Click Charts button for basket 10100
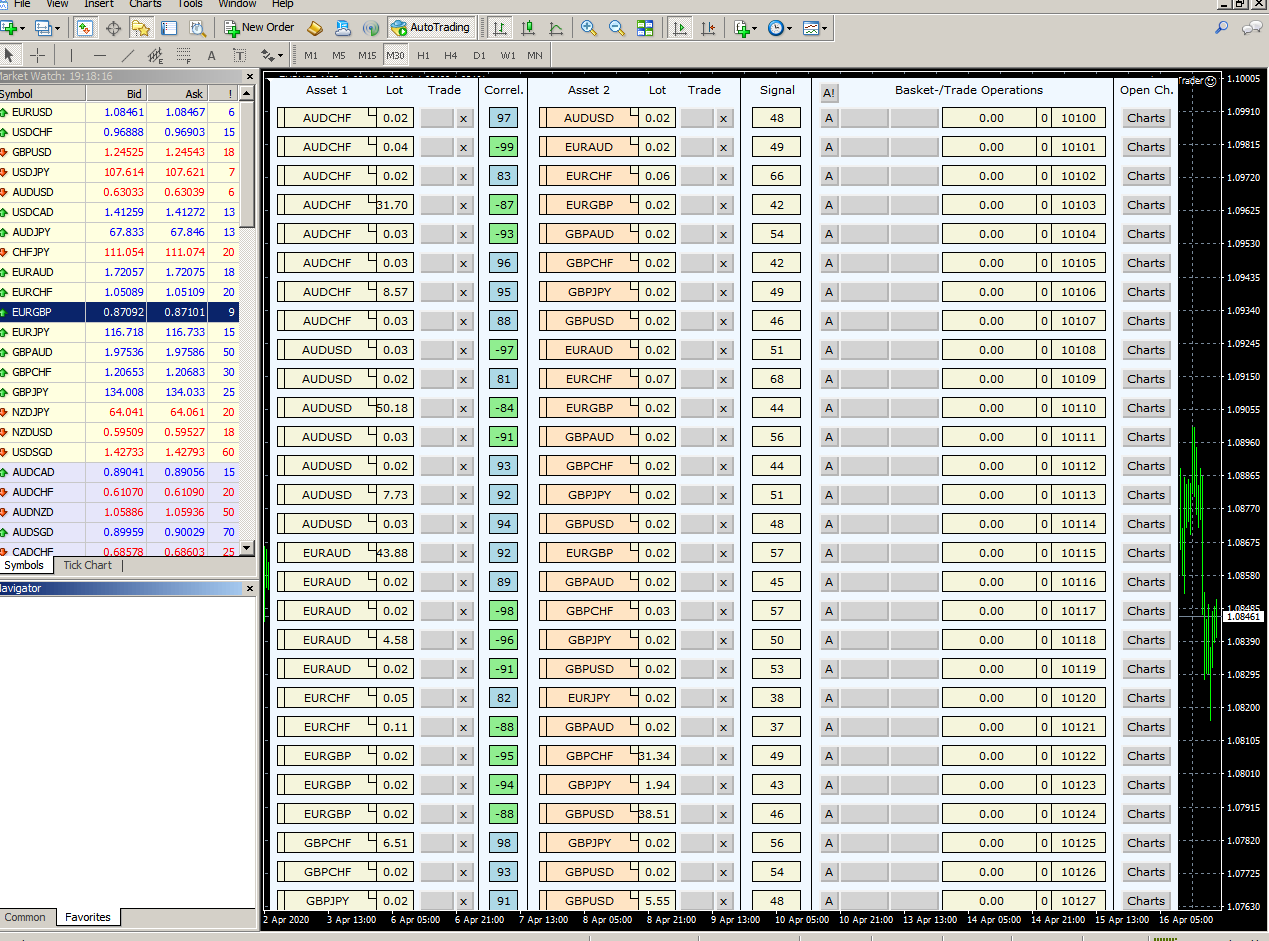 coord(1145,118)
